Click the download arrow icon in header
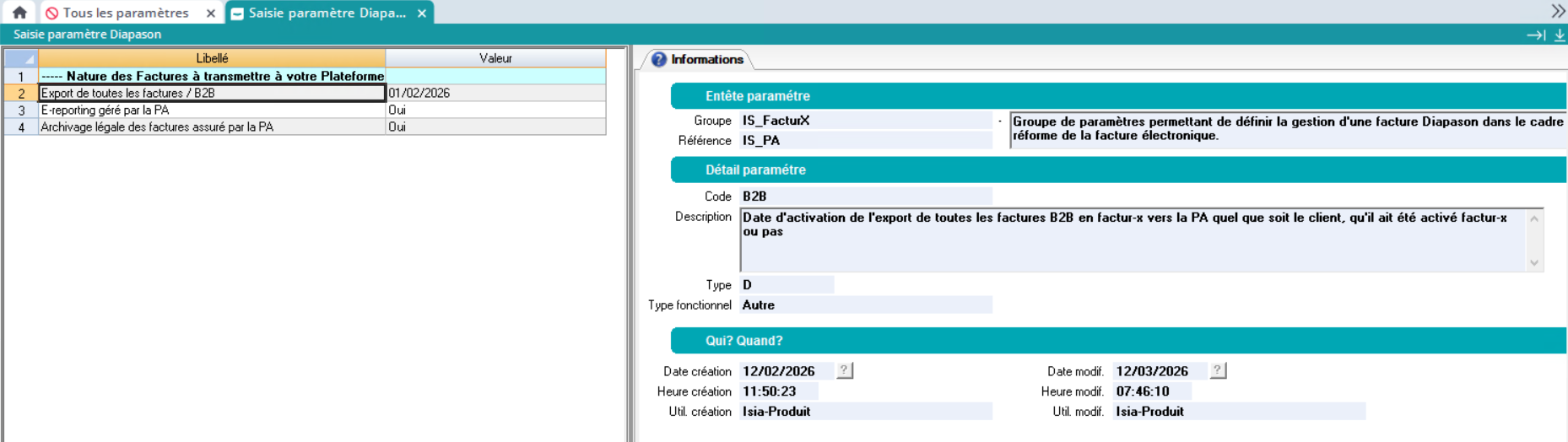 tap(1560, 35)
